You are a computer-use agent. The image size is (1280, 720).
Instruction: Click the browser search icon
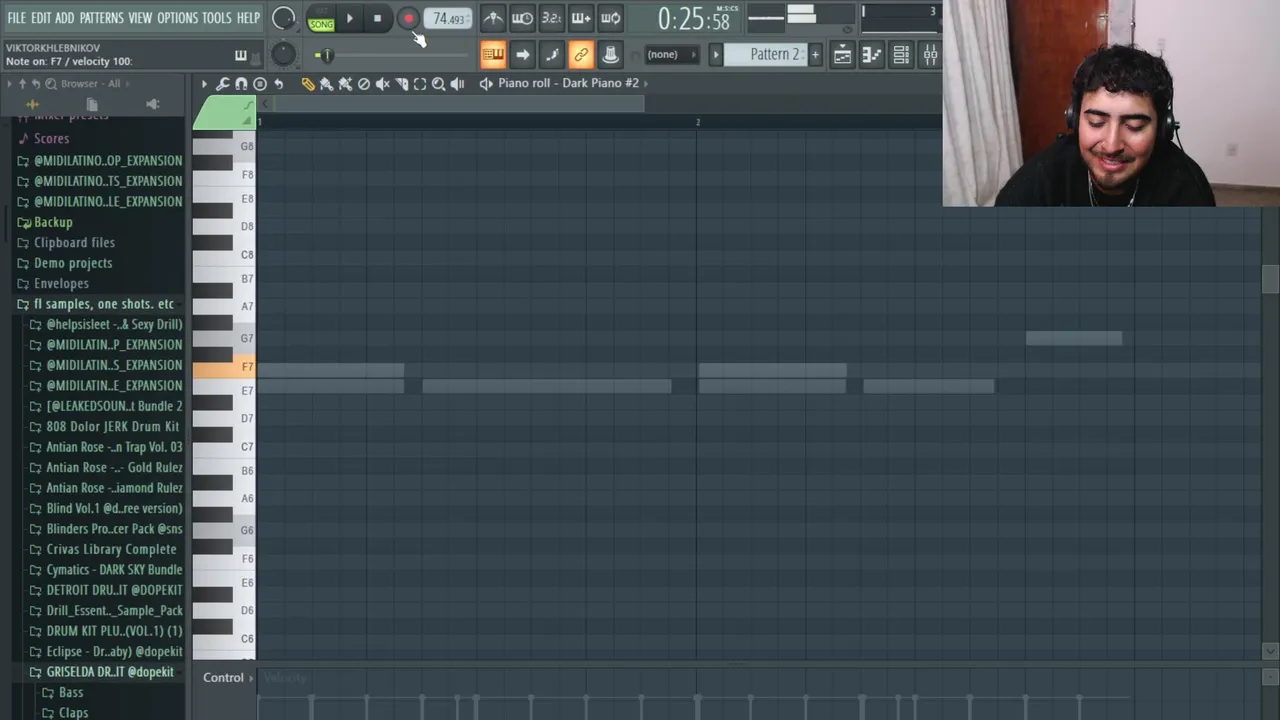click(51, 84)
